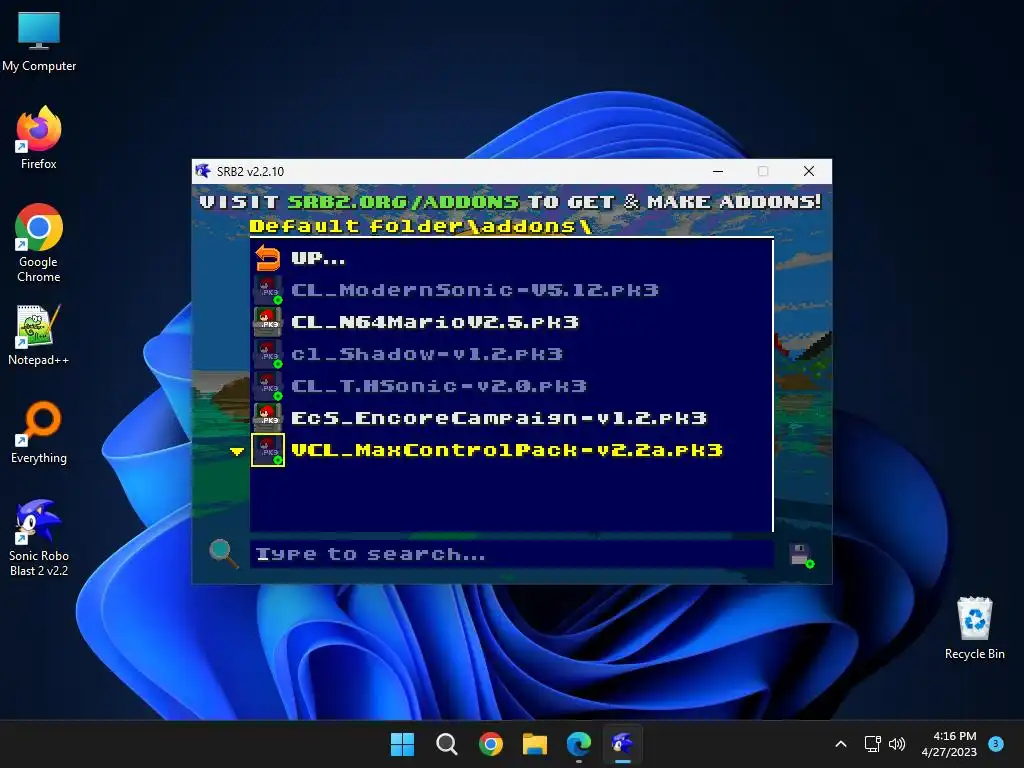
Task: Click the CL_N64MarioV2.5.pk3 file icon
Action: pyautogui.click(x=268, y=322)
